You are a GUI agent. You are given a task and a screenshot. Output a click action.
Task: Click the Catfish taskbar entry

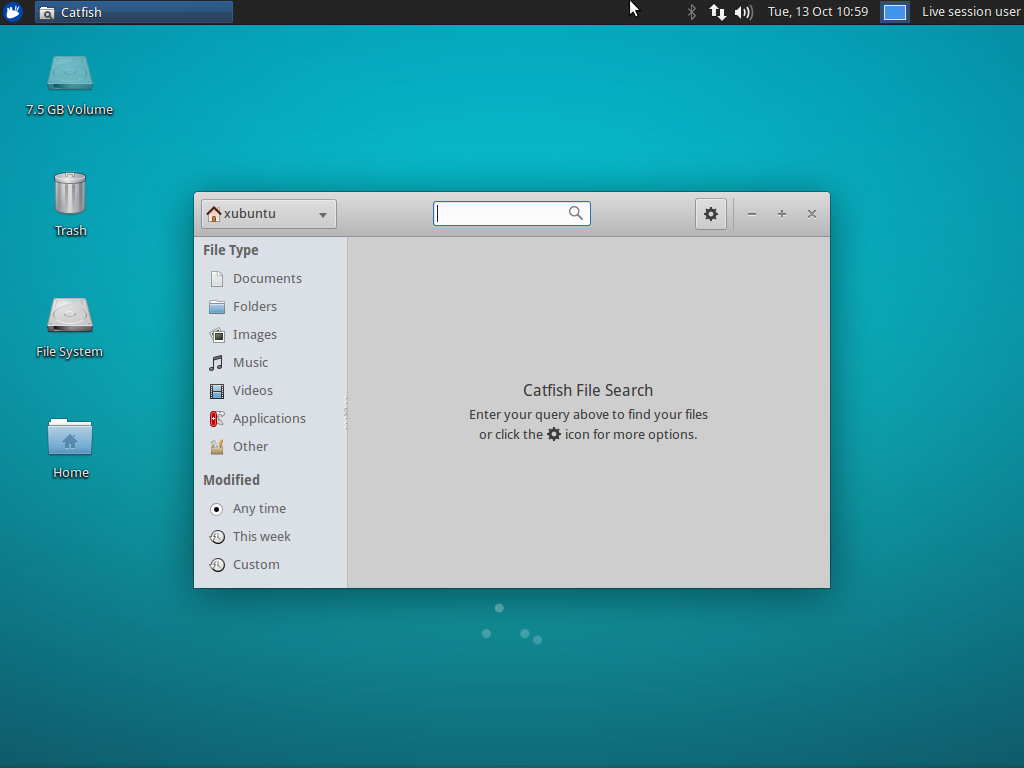(x=133, y=12)
